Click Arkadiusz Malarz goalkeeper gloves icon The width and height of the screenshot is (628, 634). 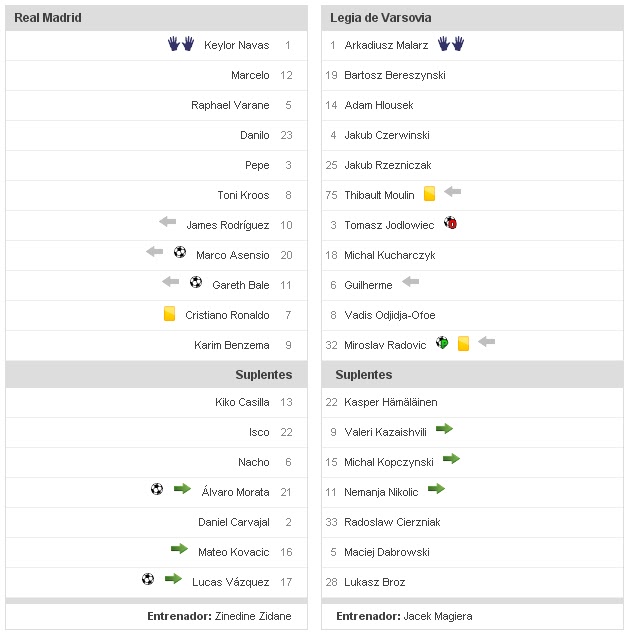pos(451,44)
